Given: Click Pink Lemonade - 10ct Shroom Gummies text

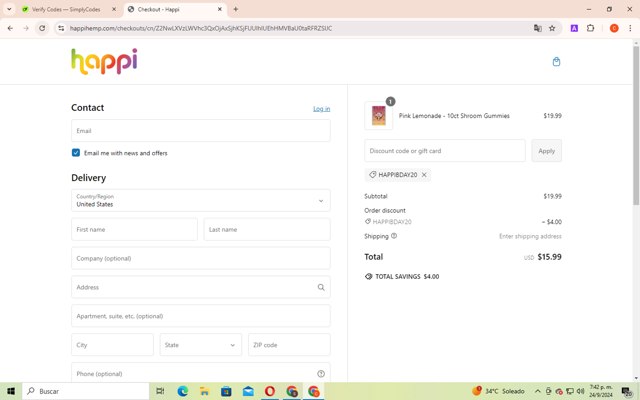Looking at the screenshot, I should click(x=454, y=116).
